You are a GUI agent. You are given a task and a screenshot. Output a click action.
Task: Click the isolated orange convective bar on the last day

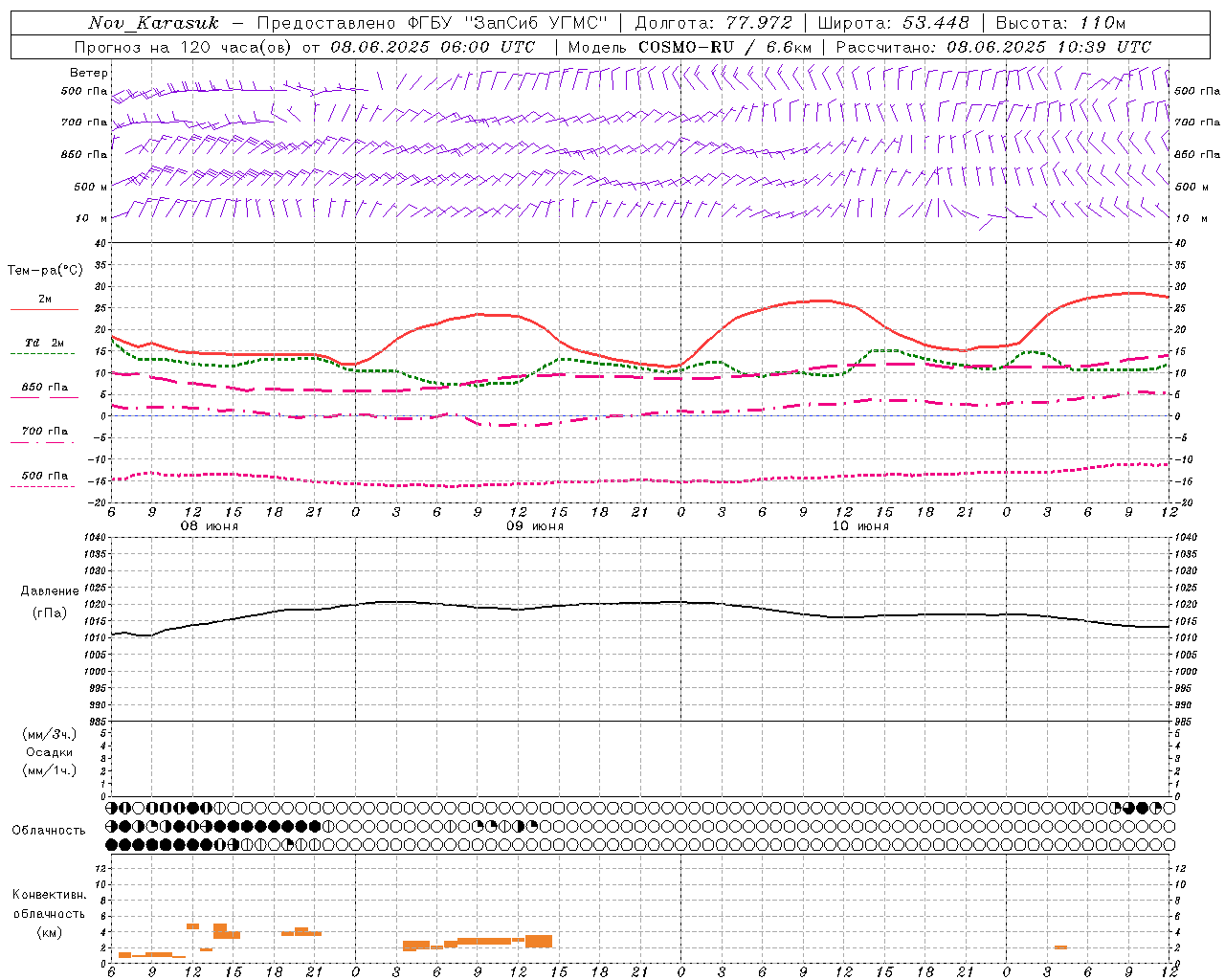pos(1060,947)
